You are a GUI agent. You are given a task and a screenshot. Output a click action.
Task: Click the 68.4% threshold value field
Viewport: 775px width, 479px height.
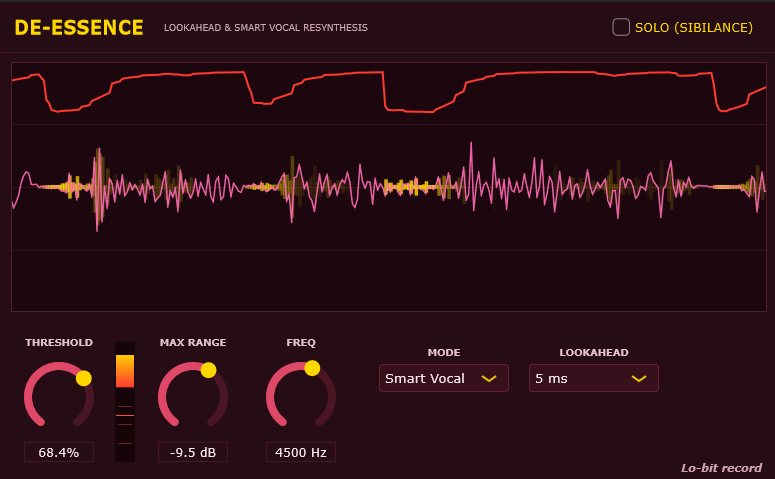point(59,452)
